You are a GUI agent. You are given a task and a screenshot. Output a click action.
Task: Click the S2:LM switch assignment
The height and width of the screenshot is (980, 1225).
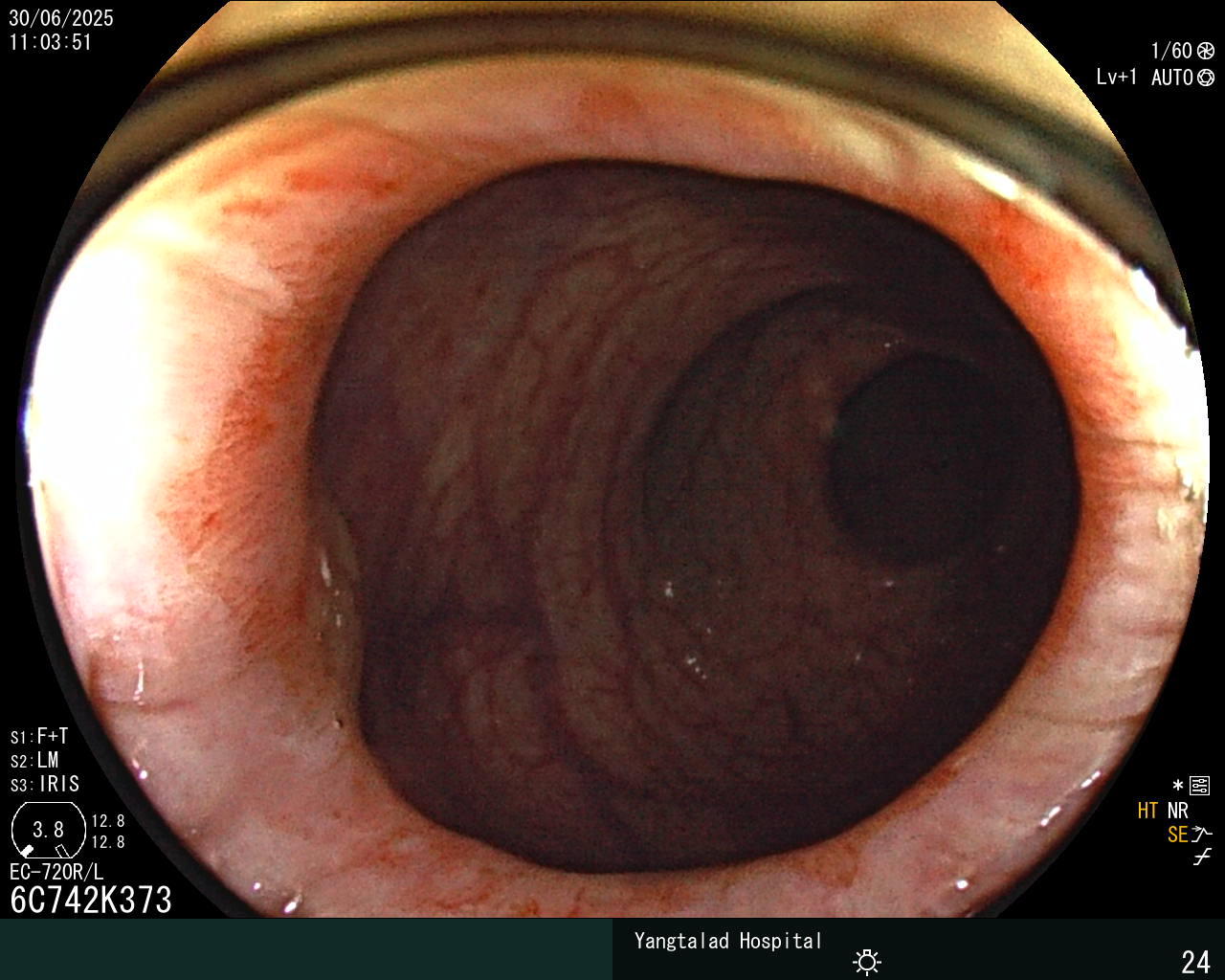pos(34,761)
